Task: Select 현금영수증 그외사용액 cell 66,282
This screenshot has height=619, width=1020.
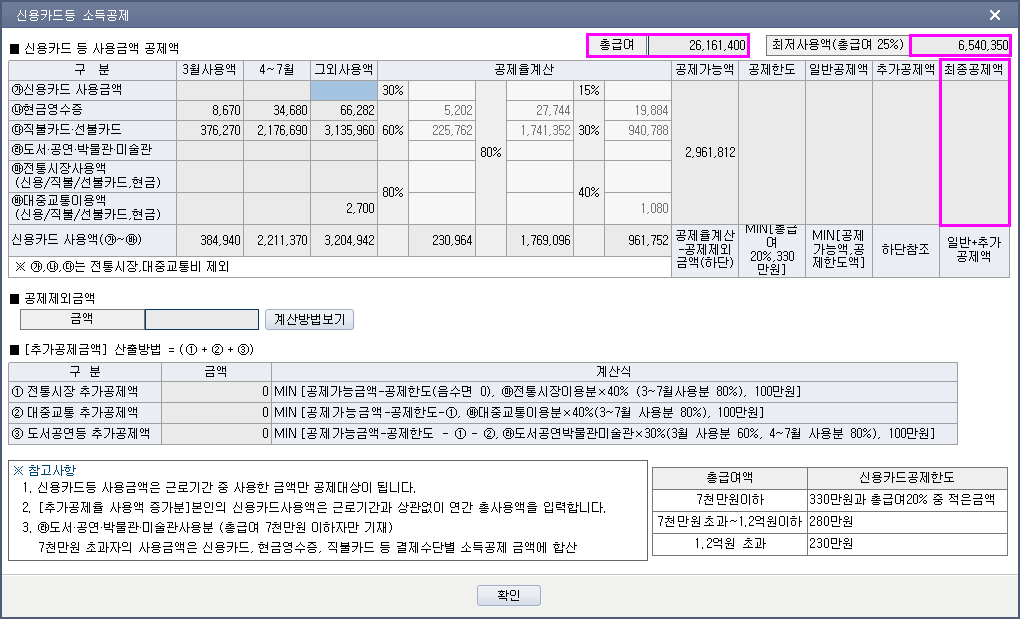Action: [343, 111]
